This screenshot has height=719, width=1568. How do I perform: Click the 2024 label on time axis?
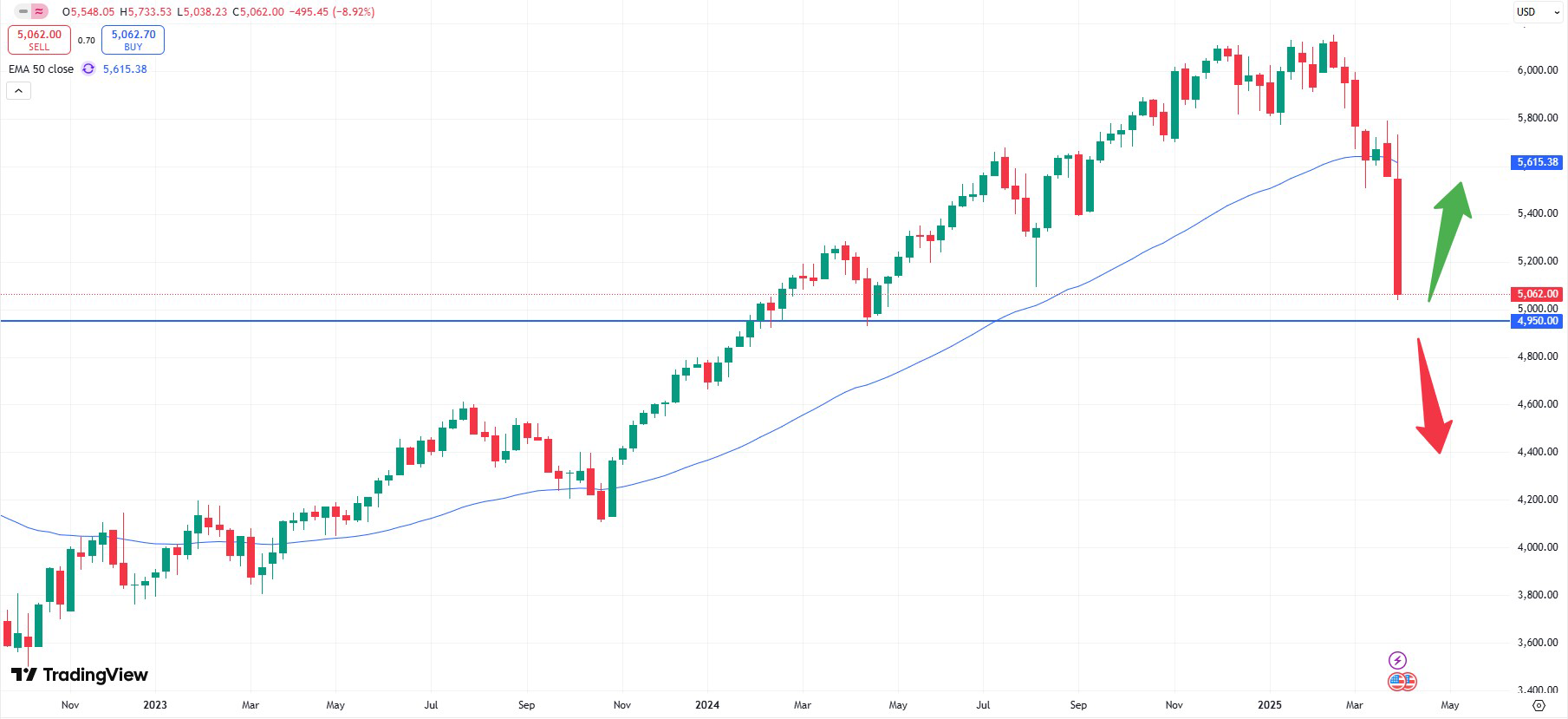[707, 705]
